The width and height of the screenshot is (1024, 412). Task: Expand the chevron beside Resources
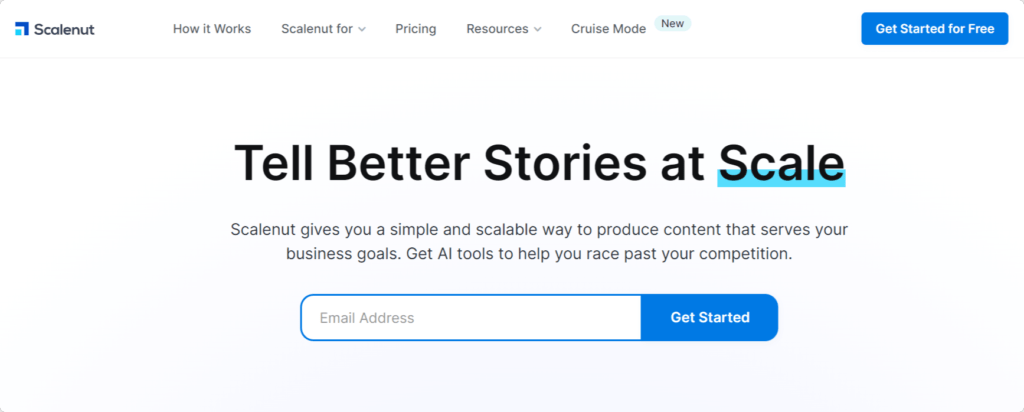coord(538,30)
